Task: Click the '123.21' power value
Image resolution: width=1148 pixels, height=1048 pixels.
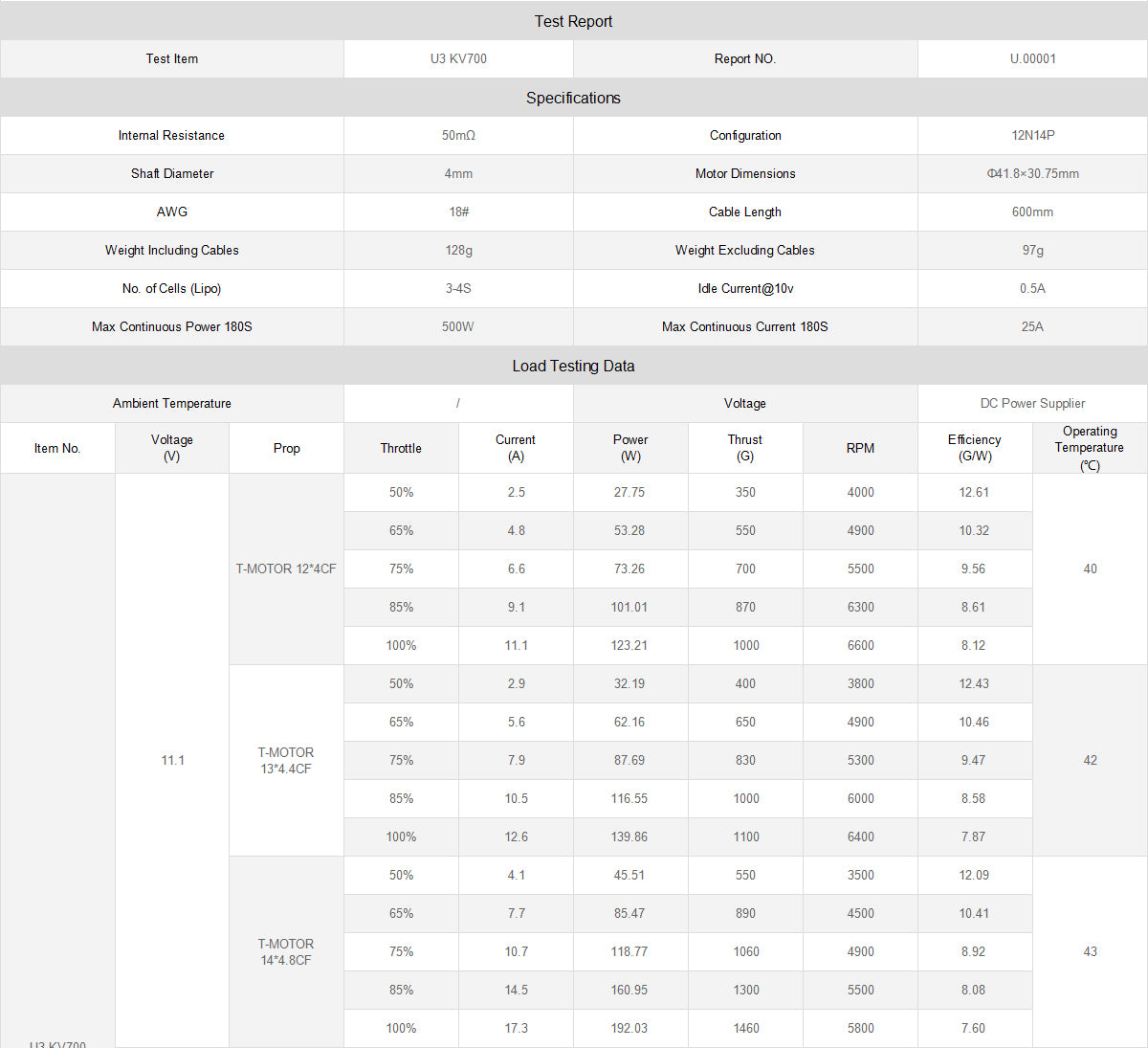Action: click(629, 645)
